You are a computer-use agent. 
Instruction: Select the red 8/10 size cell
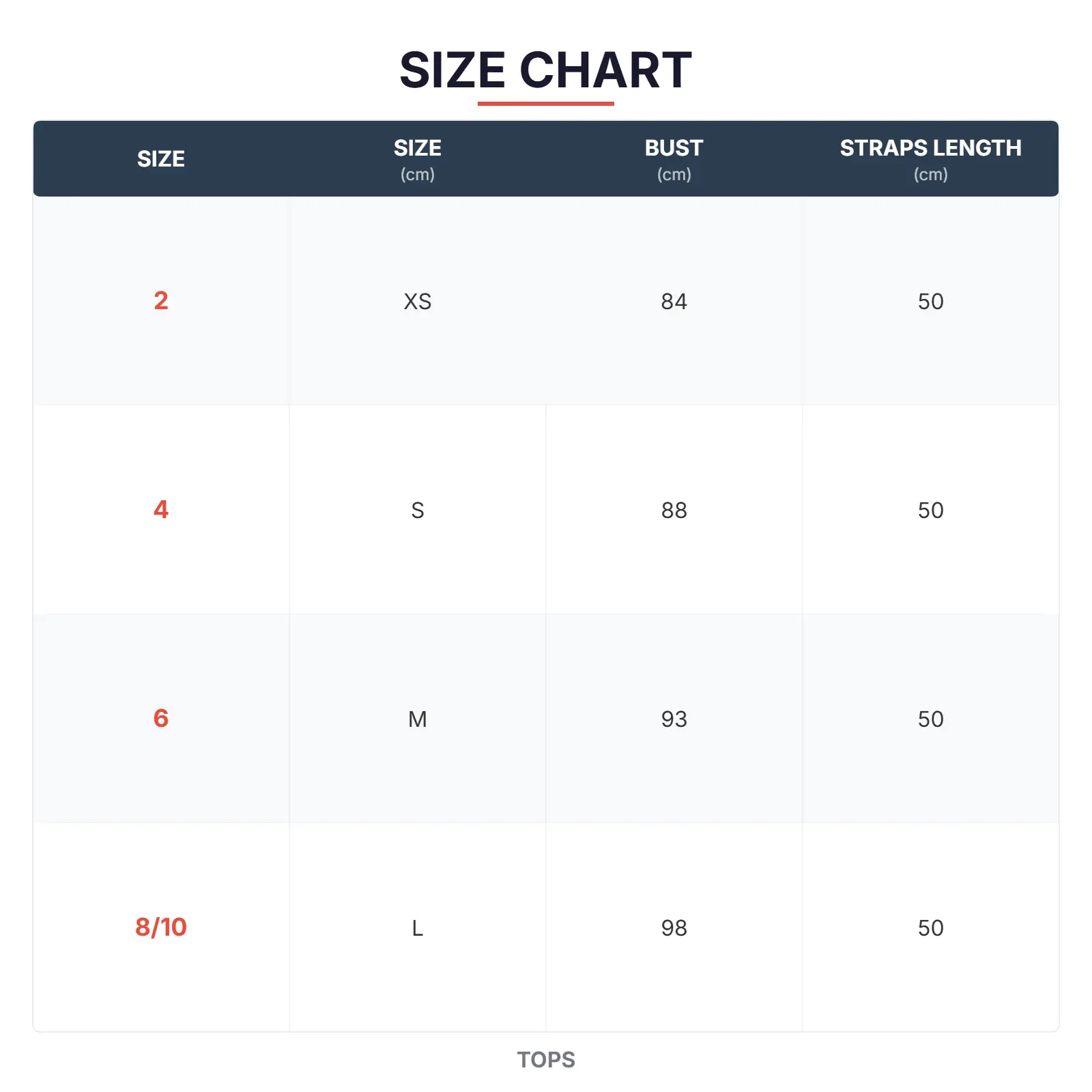click(x=161, y=928)
